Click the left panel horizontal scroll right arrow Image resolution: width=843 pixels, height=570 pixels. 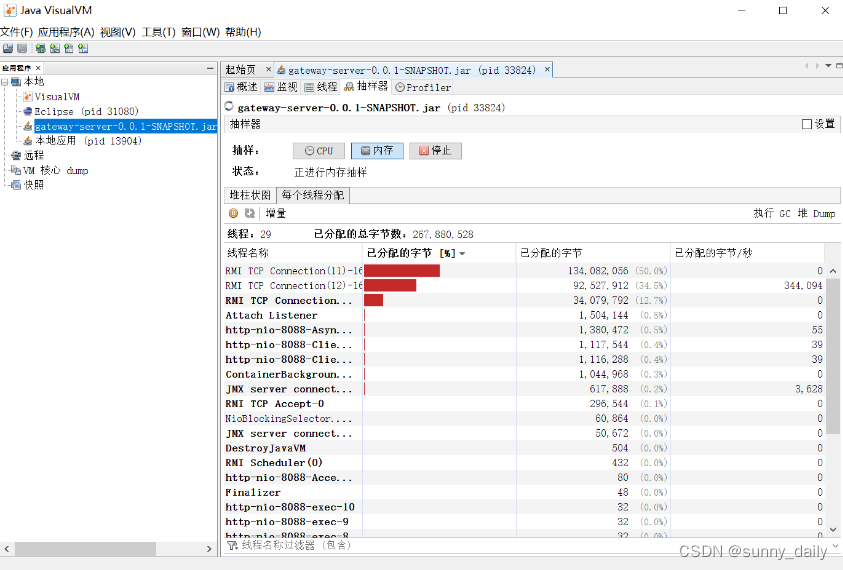209,549
